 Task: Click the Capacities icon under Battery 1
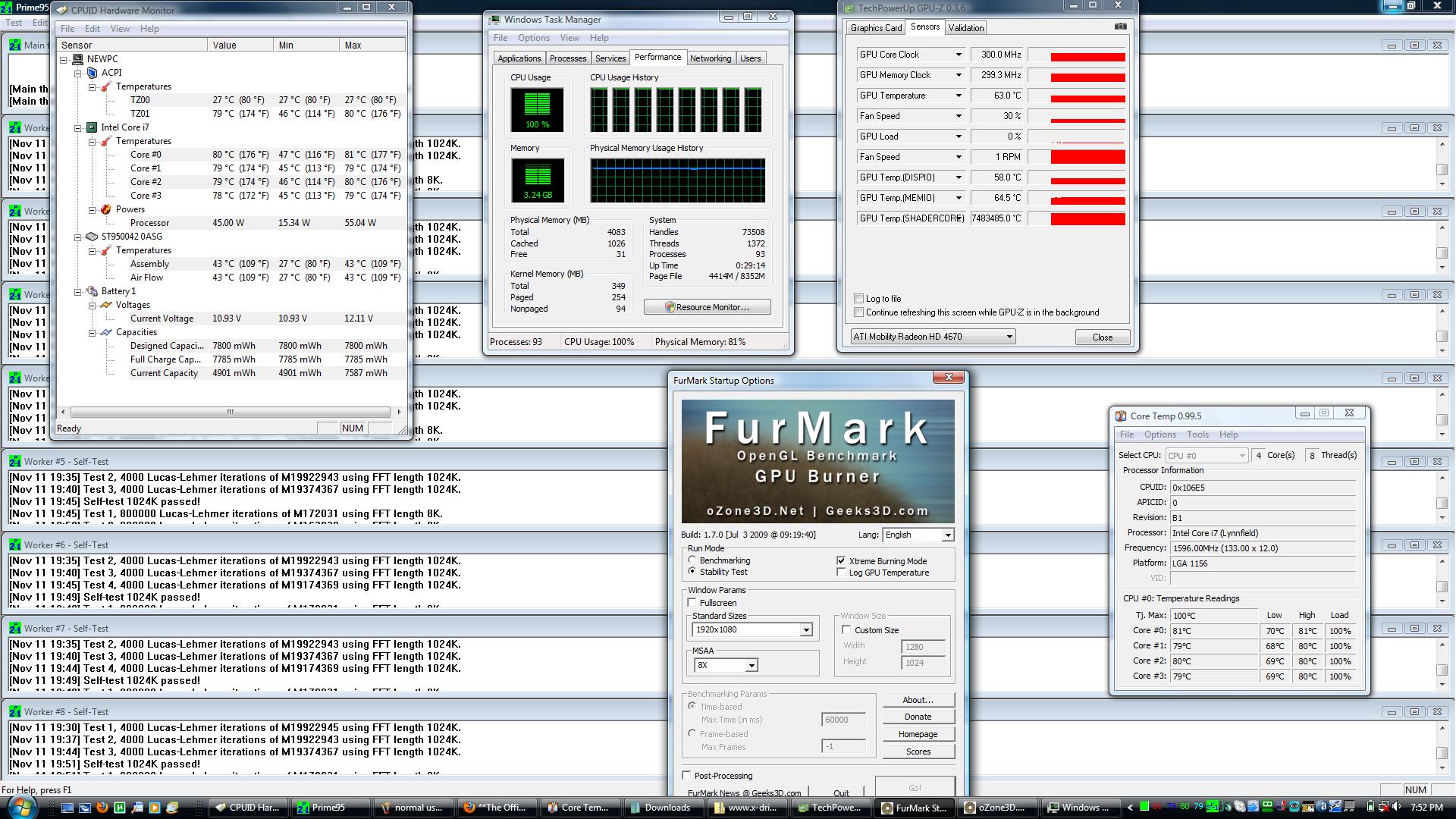point(106,332)
